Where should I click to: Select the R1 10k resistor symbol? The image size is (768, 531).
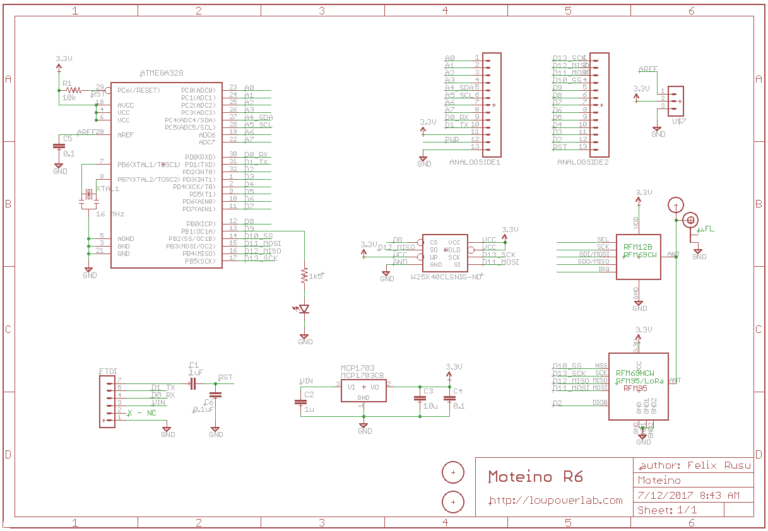point(73,90)
